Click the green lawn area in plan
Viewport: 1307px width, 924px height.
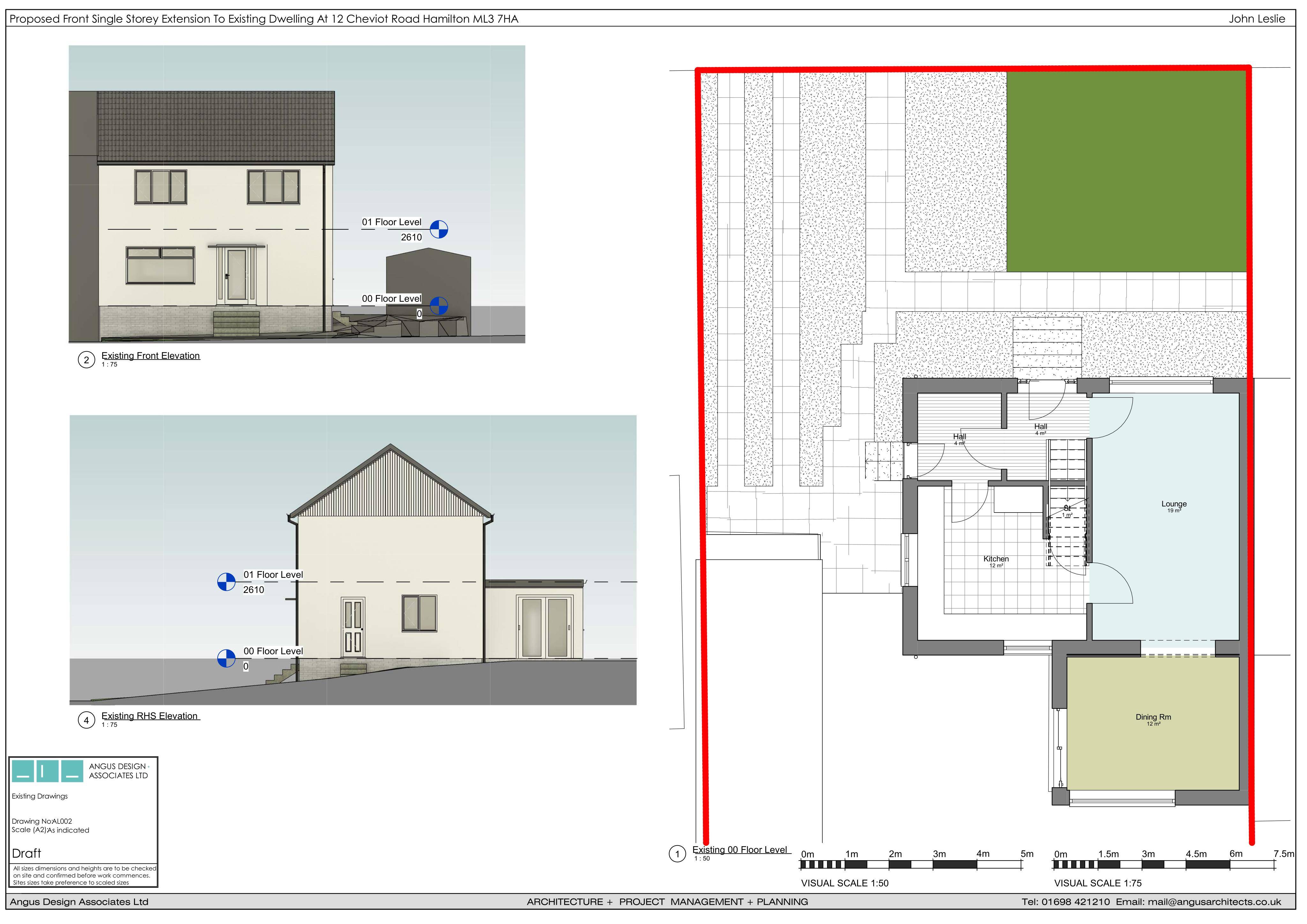pyautogui.click(x=1126, y=171)
